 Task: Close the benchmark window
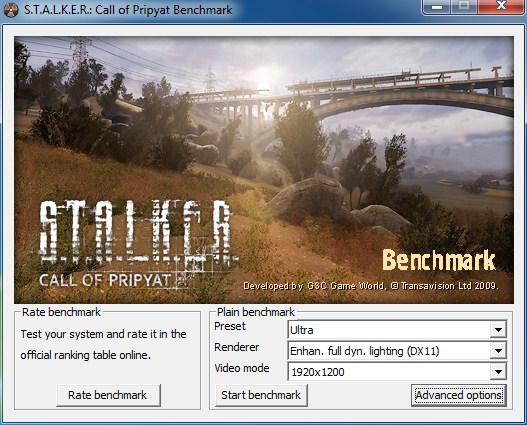click(x=501, y=6)
